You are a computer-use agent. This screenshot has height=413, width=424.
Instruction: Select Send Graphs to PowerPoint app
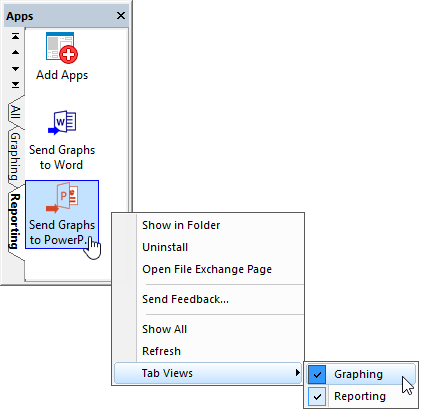(62, 215)
